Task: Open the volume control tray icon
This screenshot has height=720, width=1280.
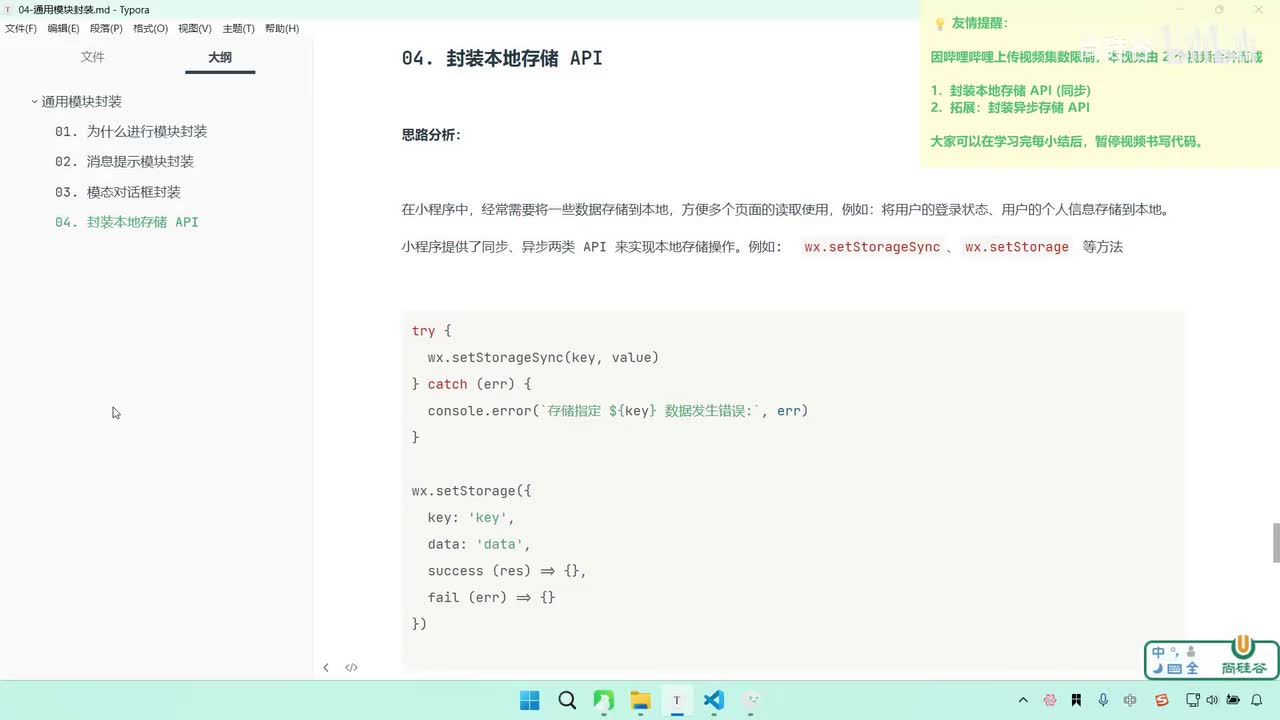Action: click(1212, 700)
